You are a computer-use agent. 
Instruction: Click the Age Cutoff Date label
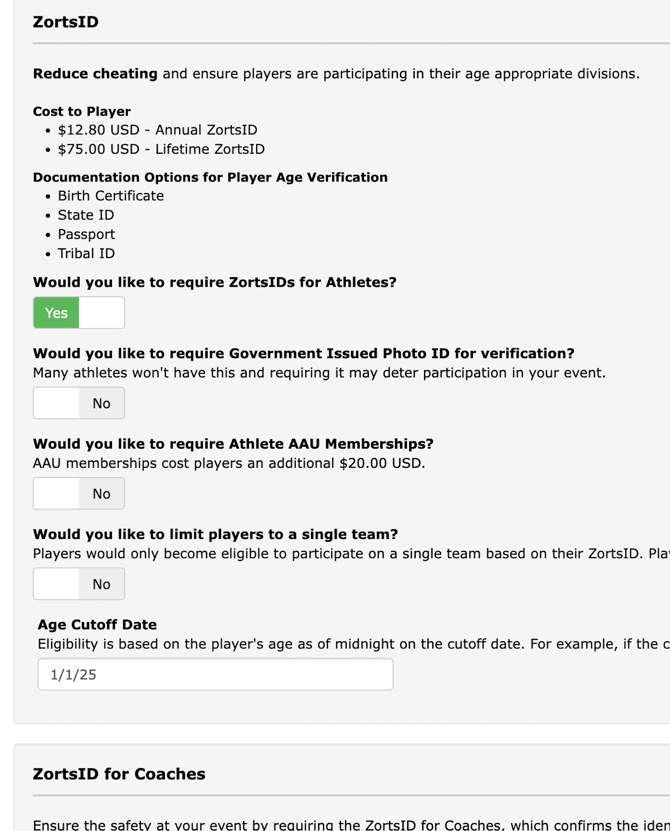[x=97, y=625]
